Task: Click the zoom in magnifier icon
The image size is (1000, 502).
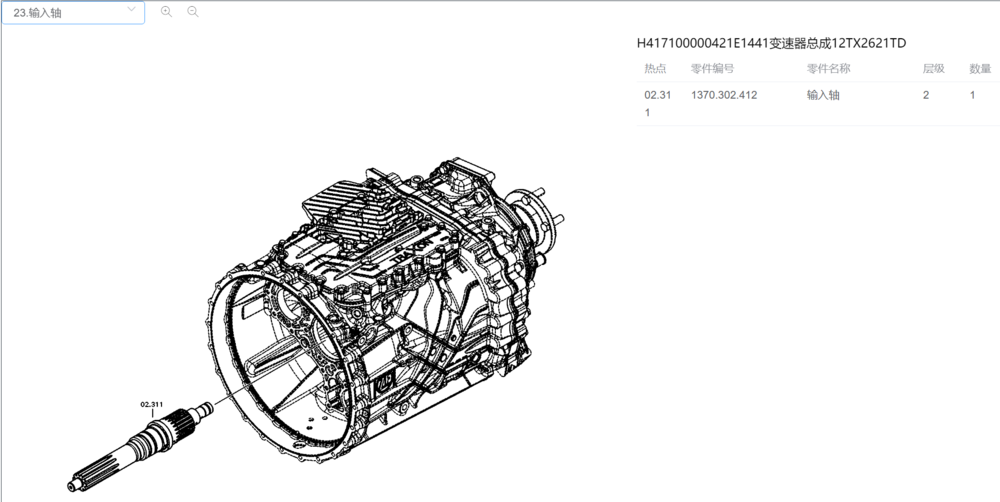Action: point(166,12)
